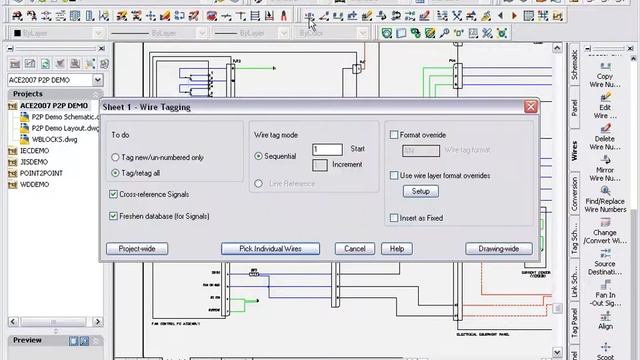Open wire layer format Setup

click(421, 191)
